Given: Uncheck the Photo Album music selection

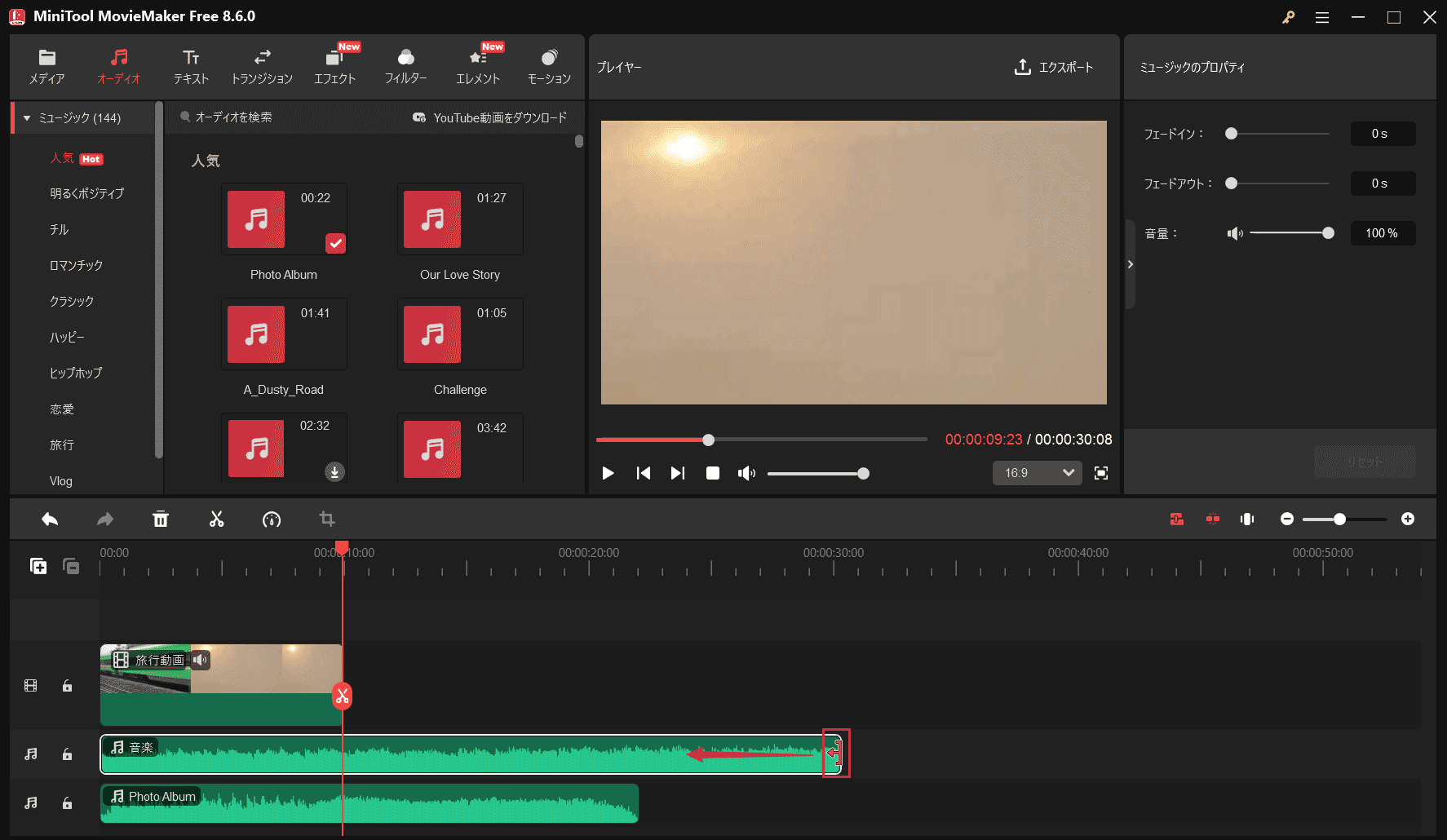Looking at the screenshot, I should 335,243.
